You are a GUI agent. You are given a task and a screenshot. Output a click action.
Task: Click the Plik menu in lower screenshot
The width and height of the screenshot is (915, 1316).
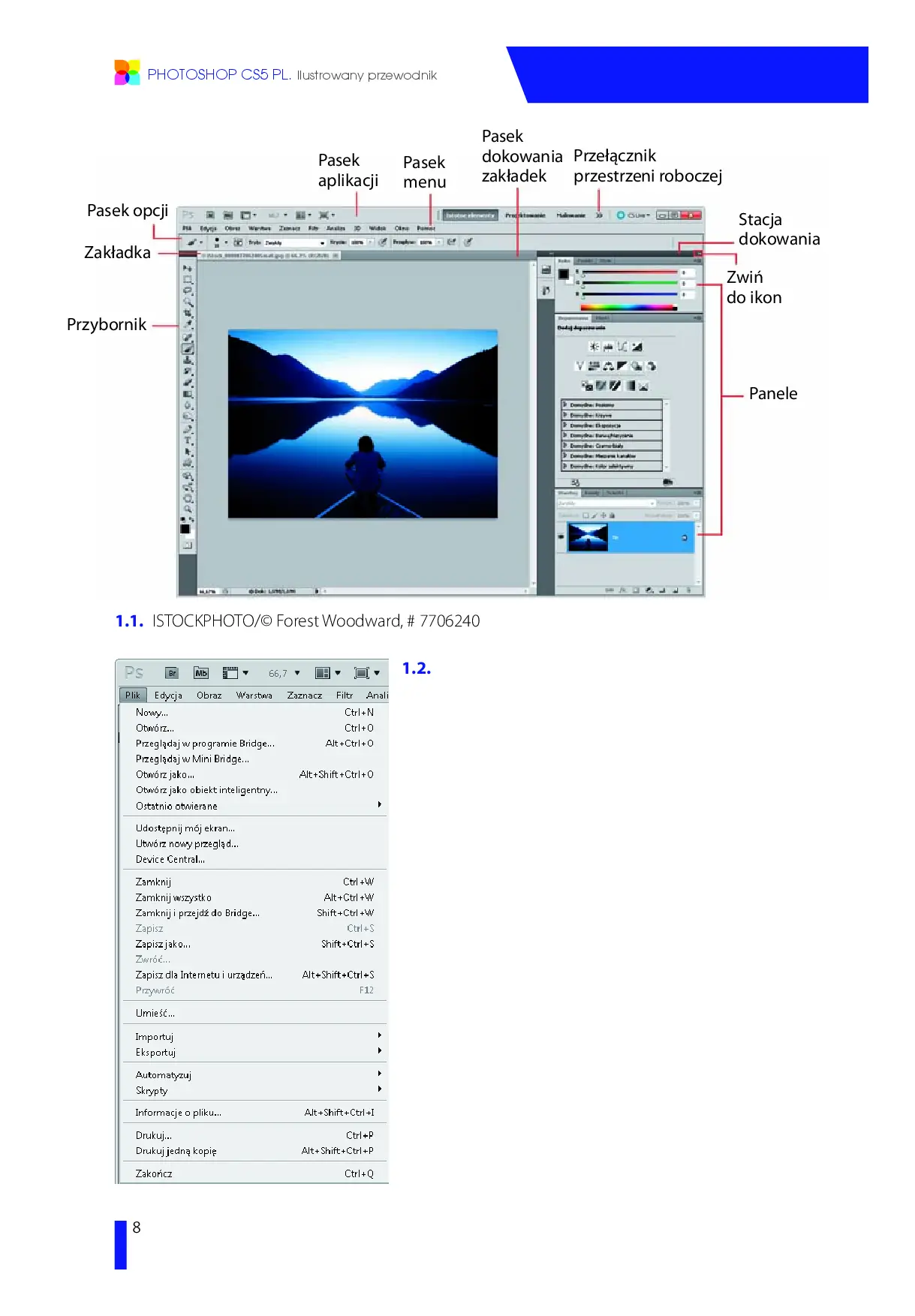click(133, 696)
